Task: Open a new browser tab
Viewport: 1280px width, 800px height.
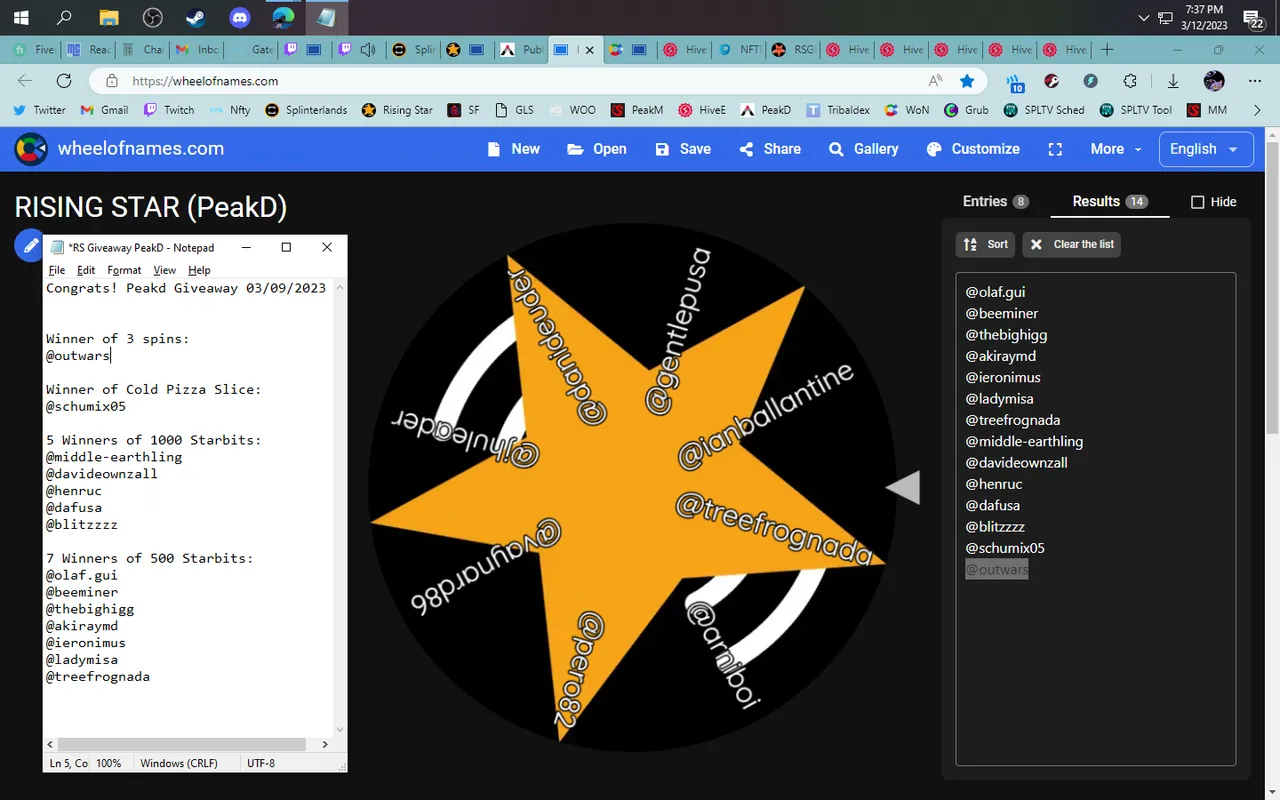Action: (x=1107, y=49)
